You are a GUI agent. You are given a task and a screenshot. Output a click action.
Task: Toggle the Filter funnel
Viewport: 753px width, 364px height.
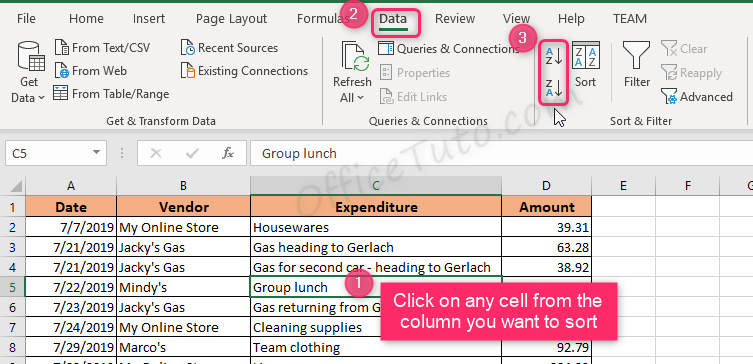[636, 65]
